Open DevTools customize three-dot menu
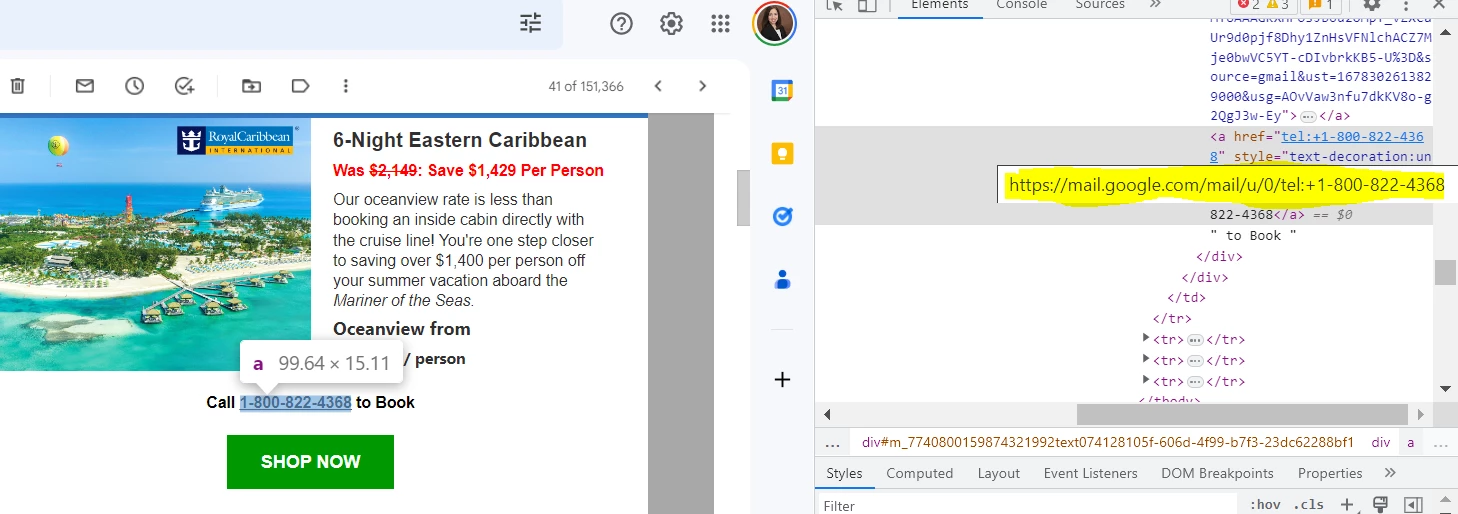Image resolution: width=1458 pixels, height=514 pixels. [1407, 5]
